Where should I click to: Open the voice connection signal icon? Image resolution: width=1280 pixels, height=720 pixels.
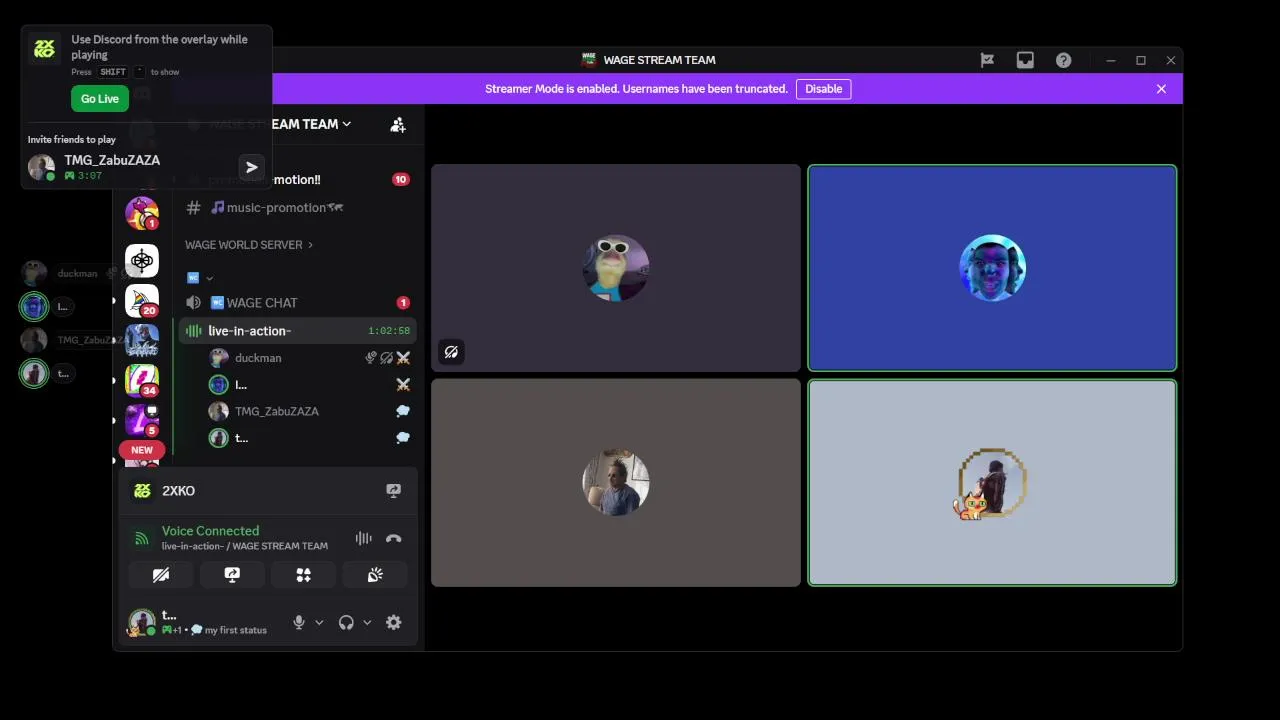click(141, 538)
